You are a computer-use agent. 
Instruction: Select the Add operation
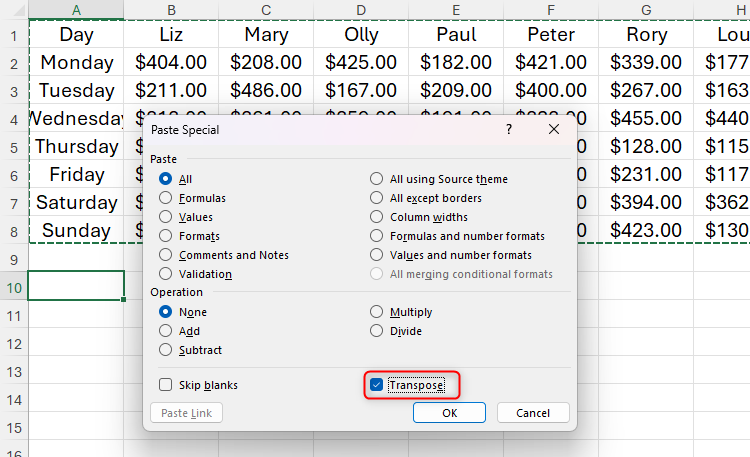pos(165,331)
